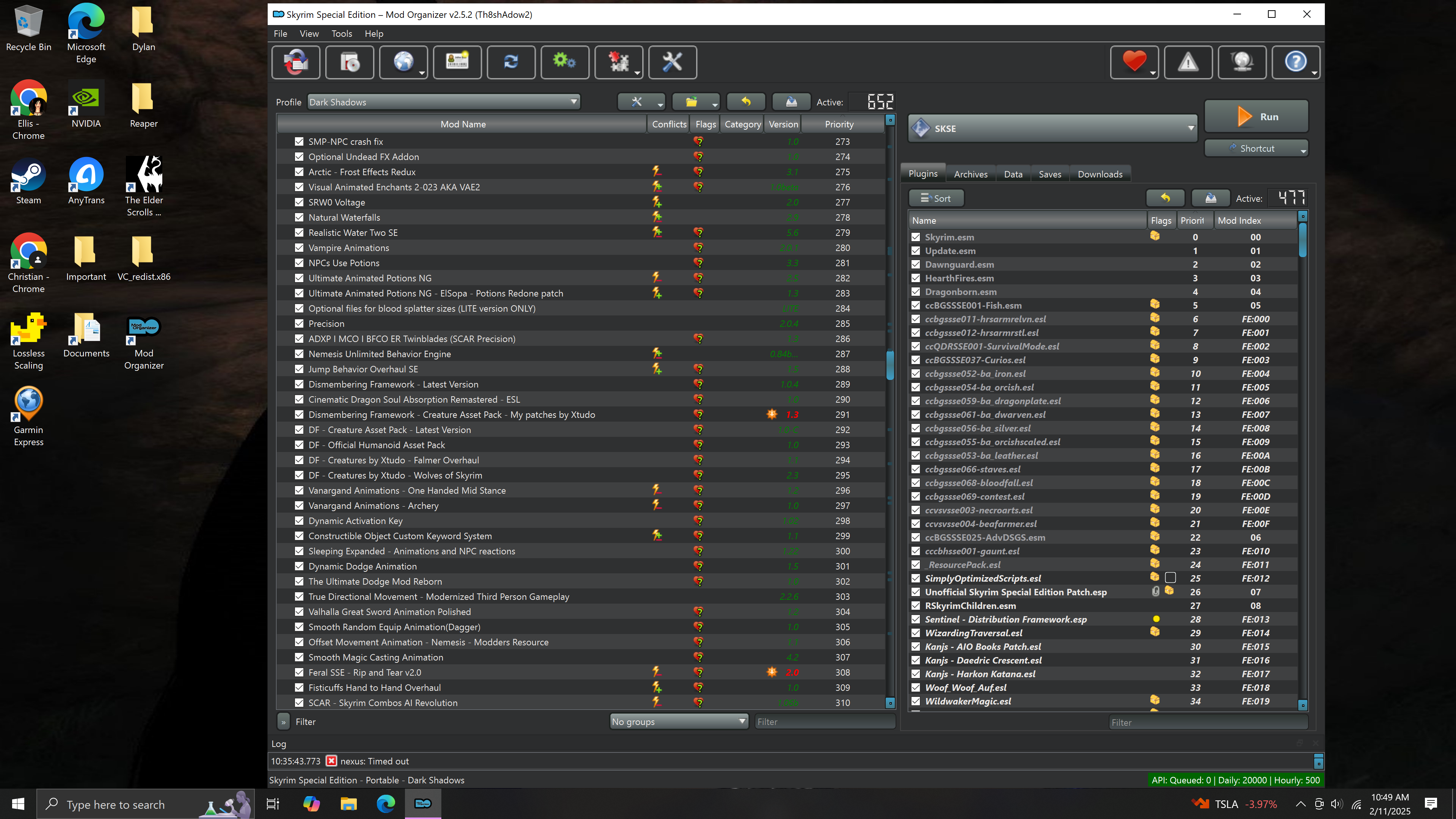Click the Run button

point(1256,116)
